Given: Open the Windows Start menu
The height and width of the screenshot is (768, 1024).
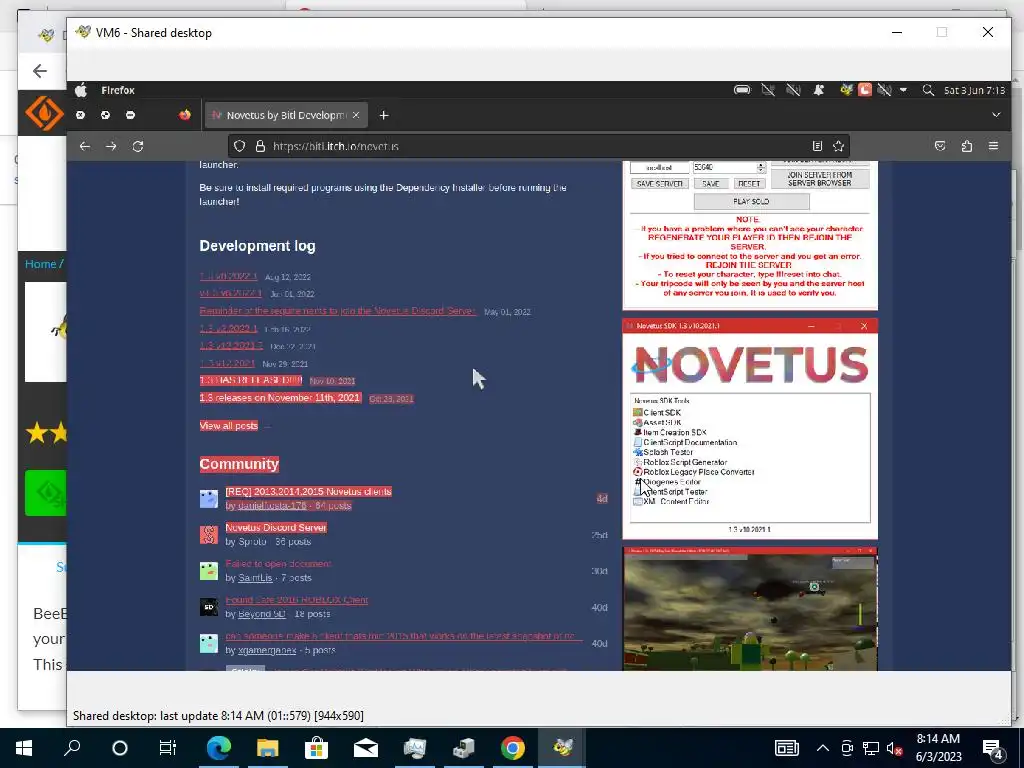Looking at the screenshot, I should (24, 748).
